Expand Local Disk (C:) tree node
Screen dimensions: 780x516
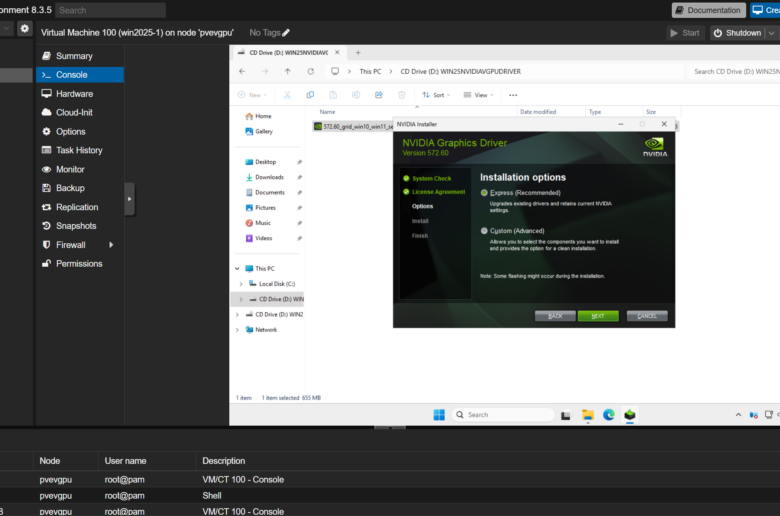[x=241, y=284]
